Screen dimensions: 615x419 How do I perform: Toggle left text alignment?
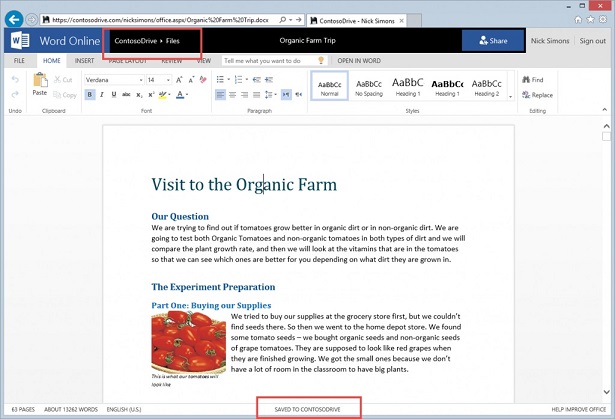pos(220,95)
